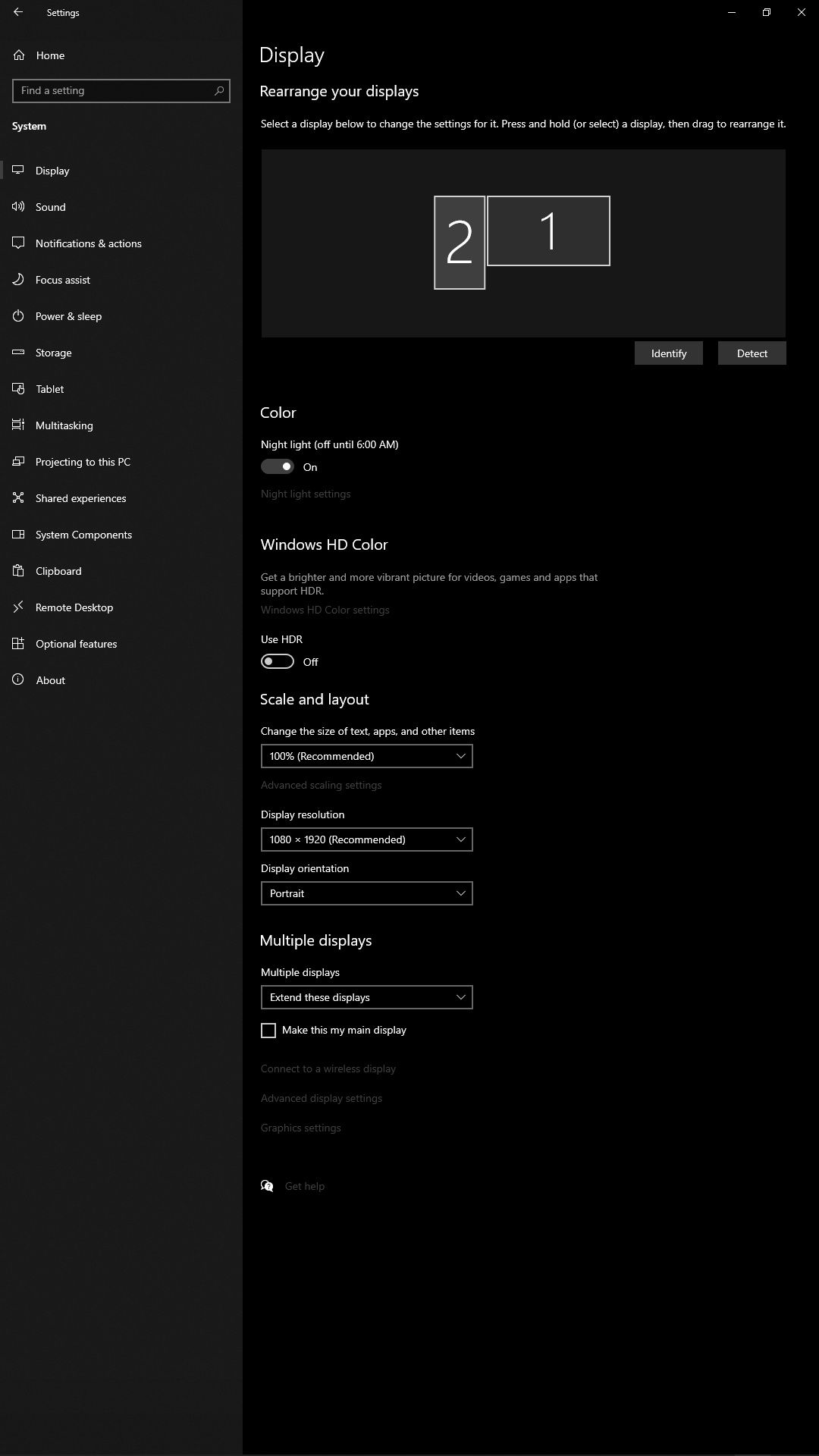Click the Tablet label in sidebar
Viewport: 819px width, 1456px height.
(50, 389)
